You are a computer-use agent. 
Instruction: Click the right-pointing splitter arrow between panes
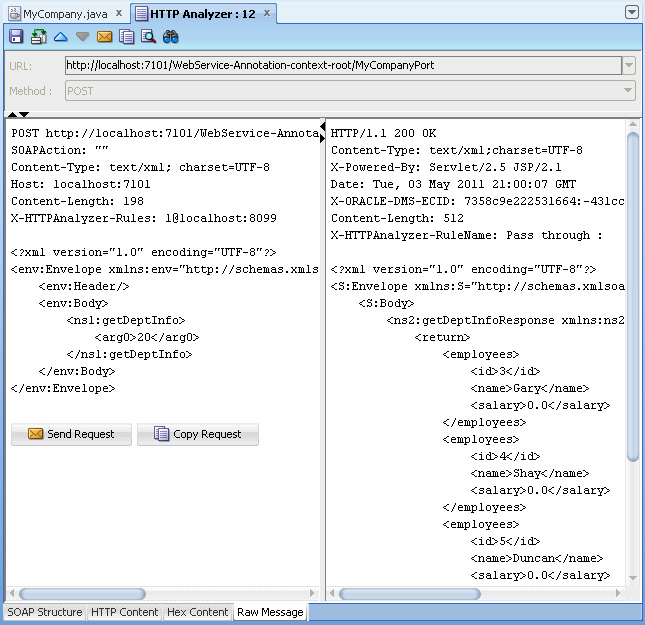(x=322, y=137)
